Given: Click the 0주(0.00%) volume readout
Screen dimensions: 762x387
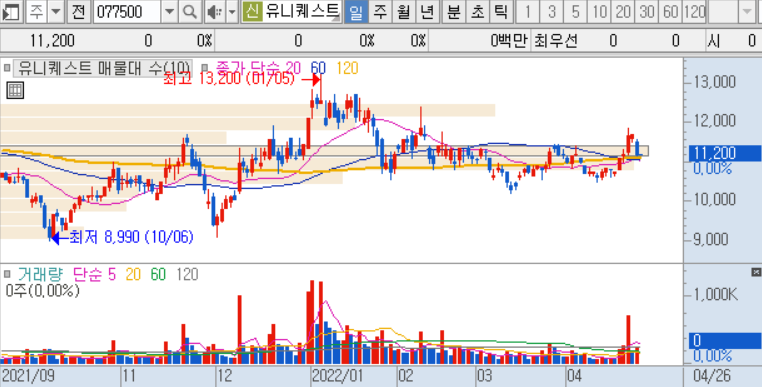Looking at the screenshot, I should point(43,290).
